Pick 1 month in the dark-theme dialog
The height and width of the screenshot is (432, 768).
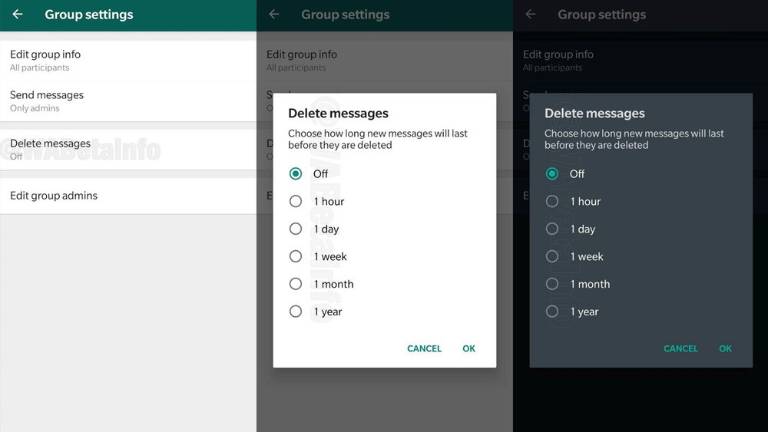pyautogui.click(x=552, y=284)
